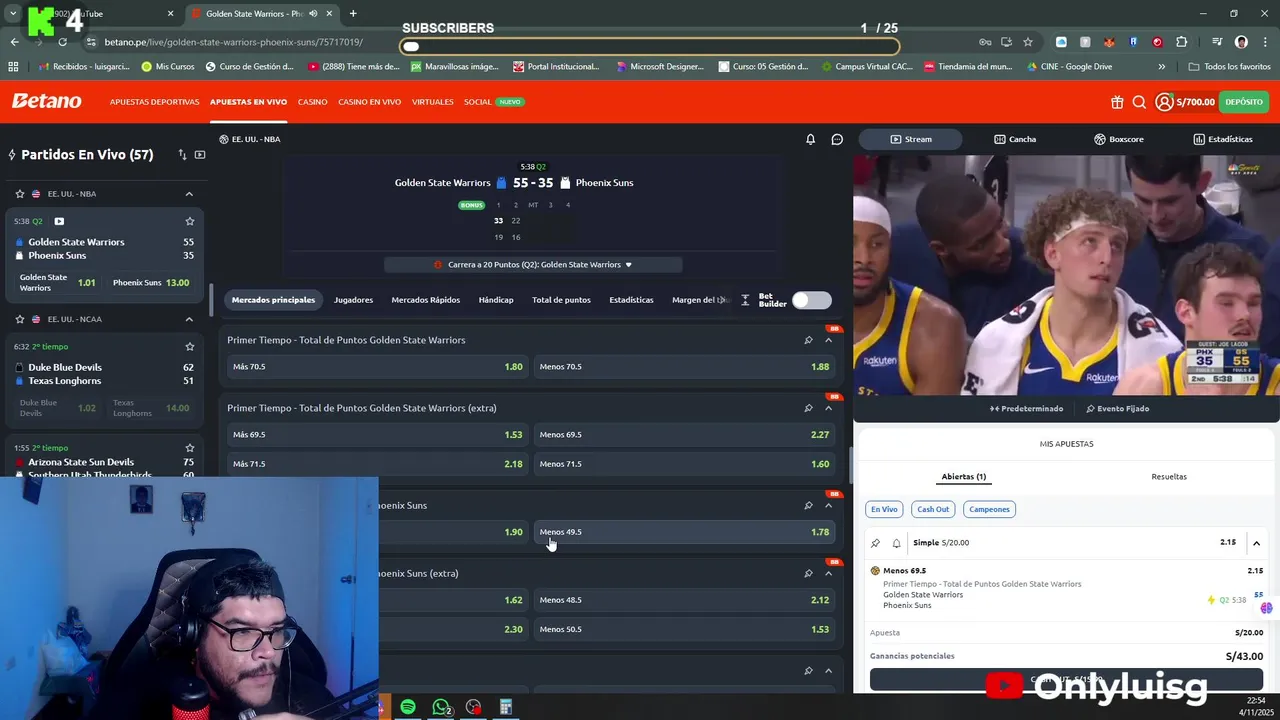Favorite the Warriors vs Suns match star

pyautogui.click(x=189, y=221)
